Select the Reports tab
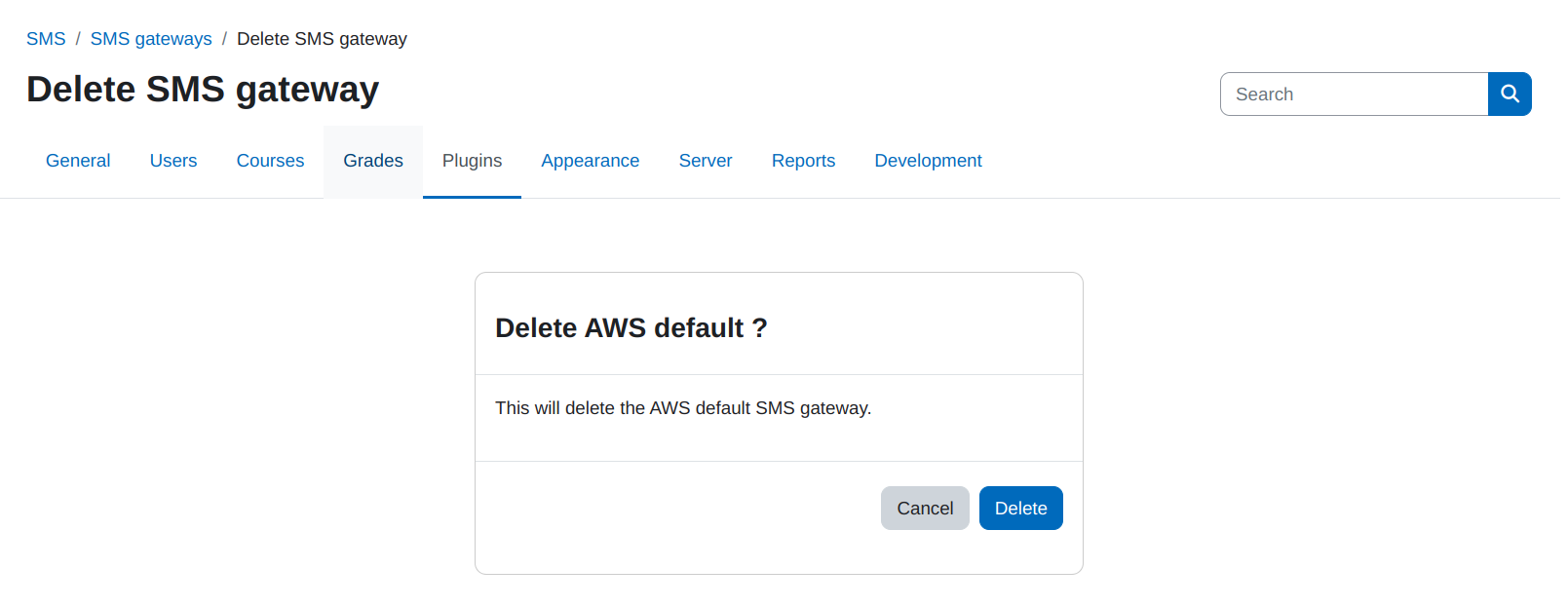The image size is (1568, 606). (803, 161)
